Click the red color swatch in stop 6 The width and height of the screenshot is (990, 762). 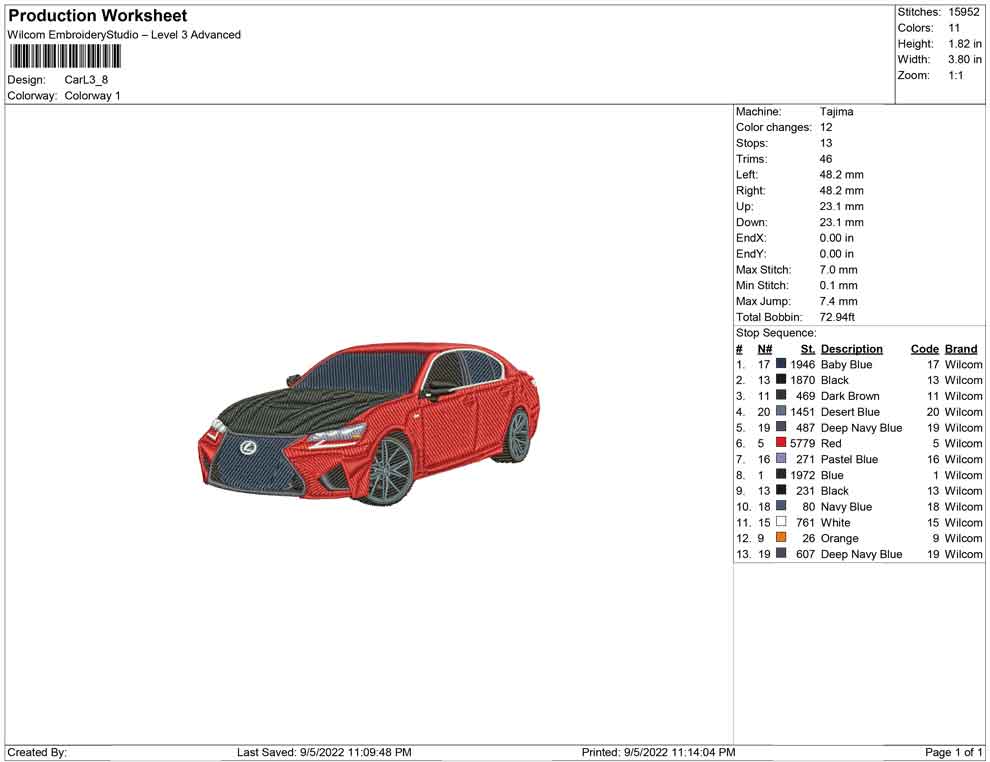tap(781, 443)
